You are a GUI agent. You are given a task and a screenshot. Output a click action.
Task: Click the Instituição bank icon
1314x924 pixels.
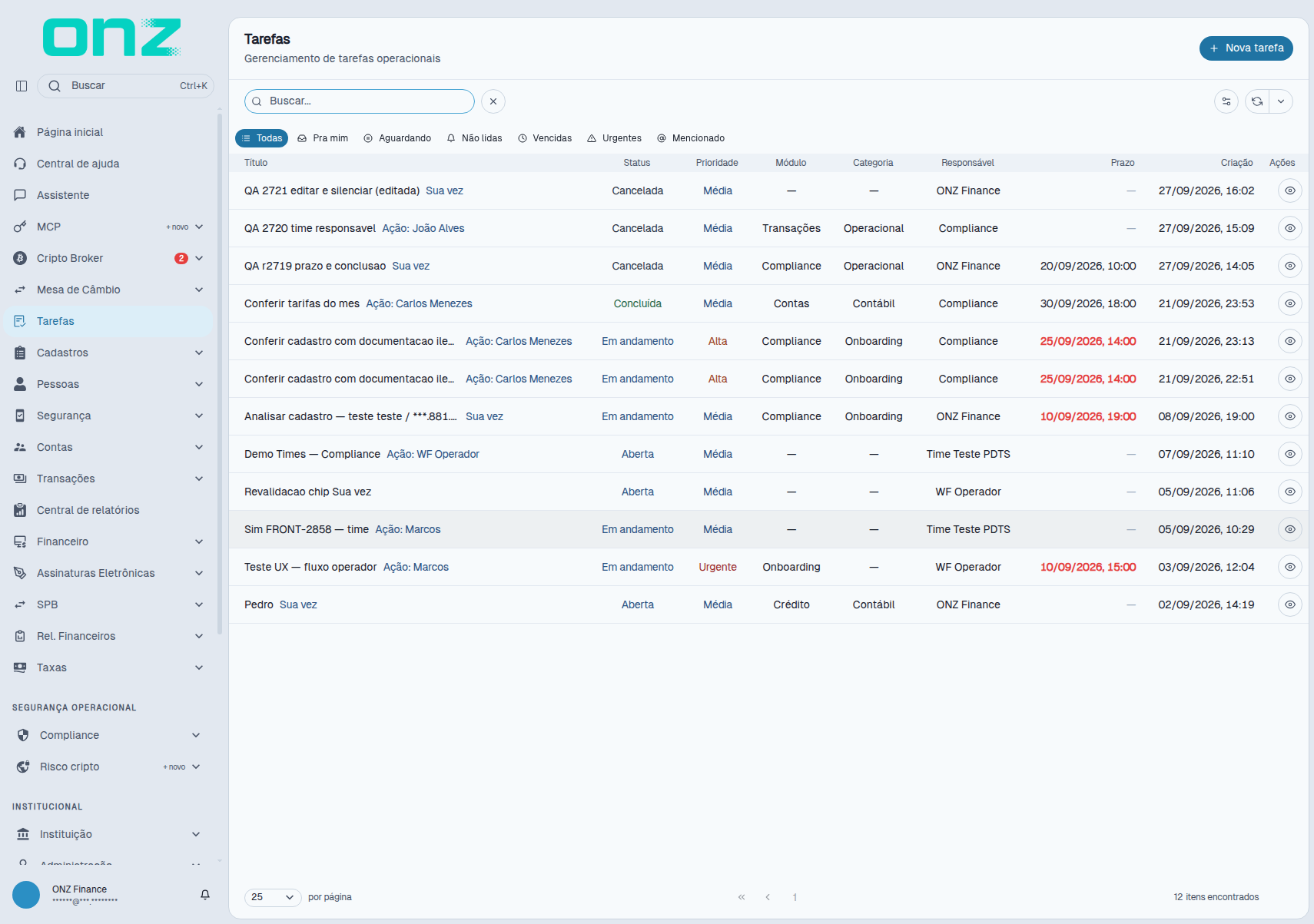click(23, 834)
